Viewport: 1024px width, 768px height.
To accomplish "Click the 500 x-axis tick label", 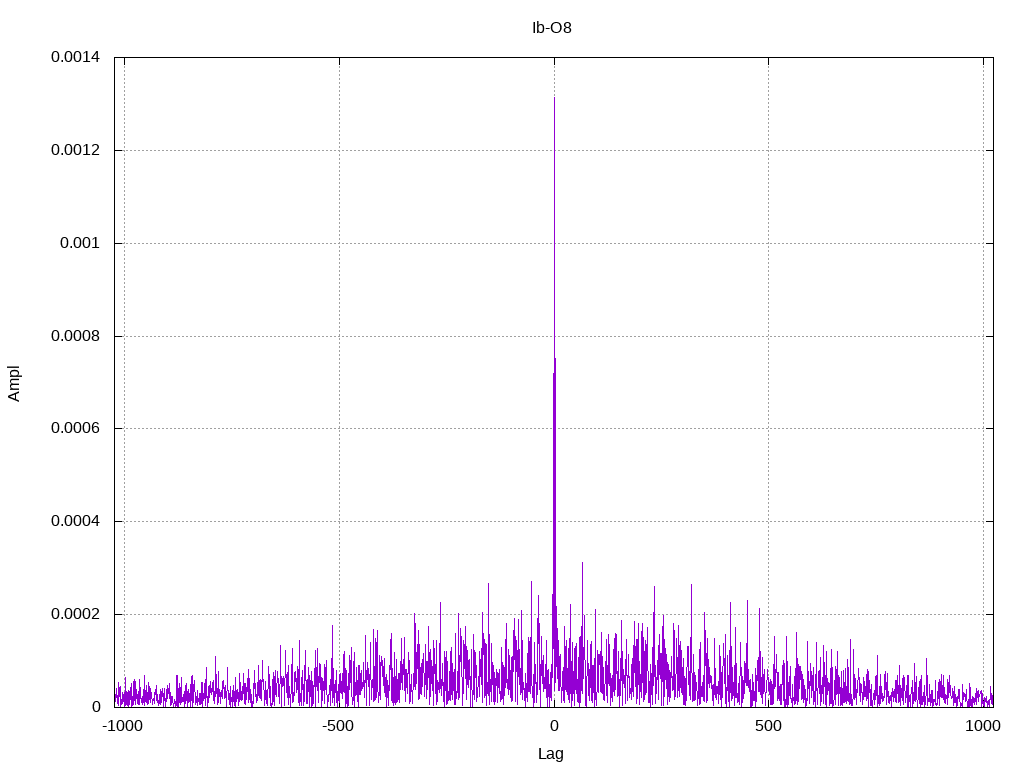I will coord(768,726).
